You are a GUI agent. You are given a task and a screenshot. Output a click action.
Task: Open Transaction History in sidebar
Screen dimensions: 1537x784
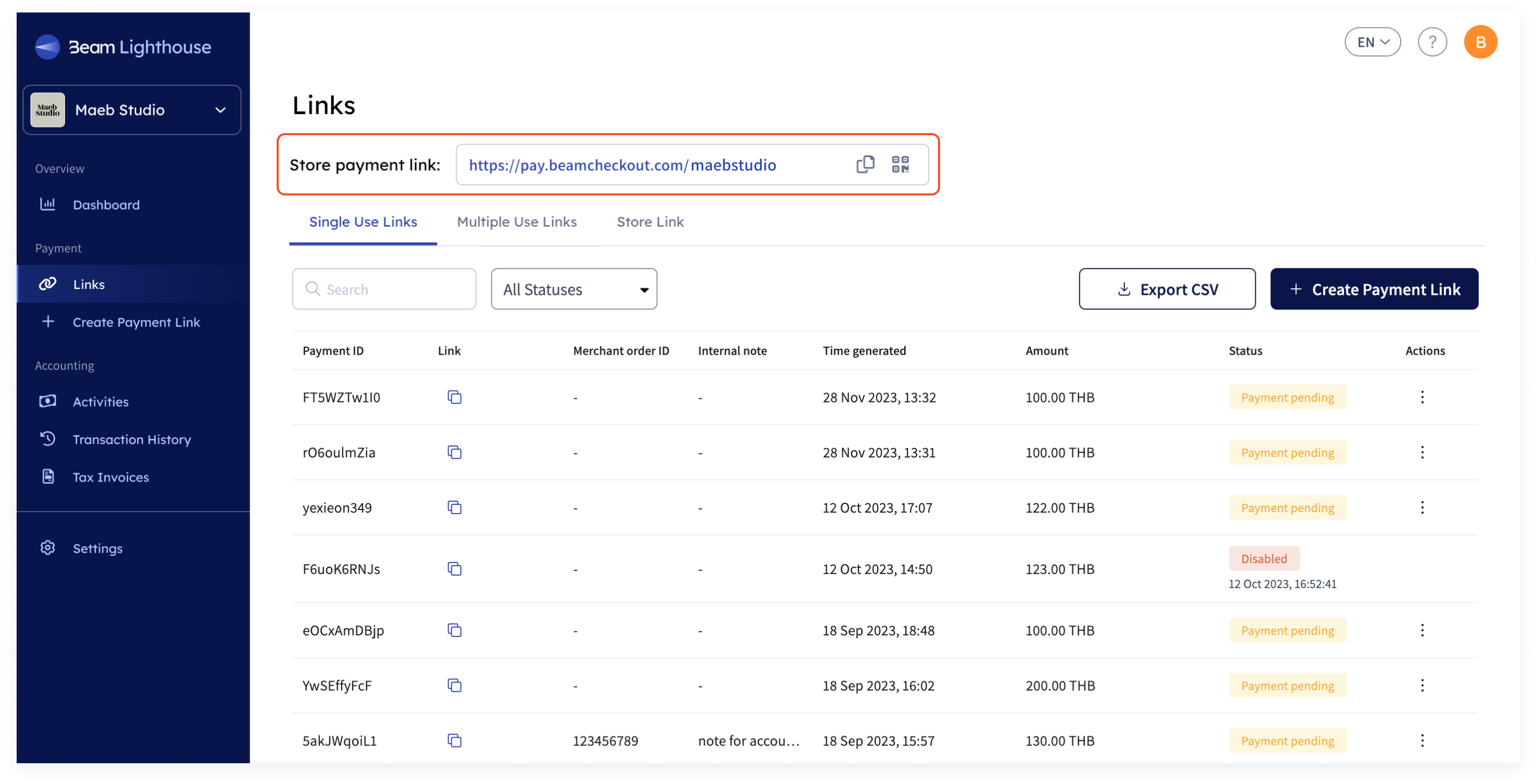(x=133, y=440)
